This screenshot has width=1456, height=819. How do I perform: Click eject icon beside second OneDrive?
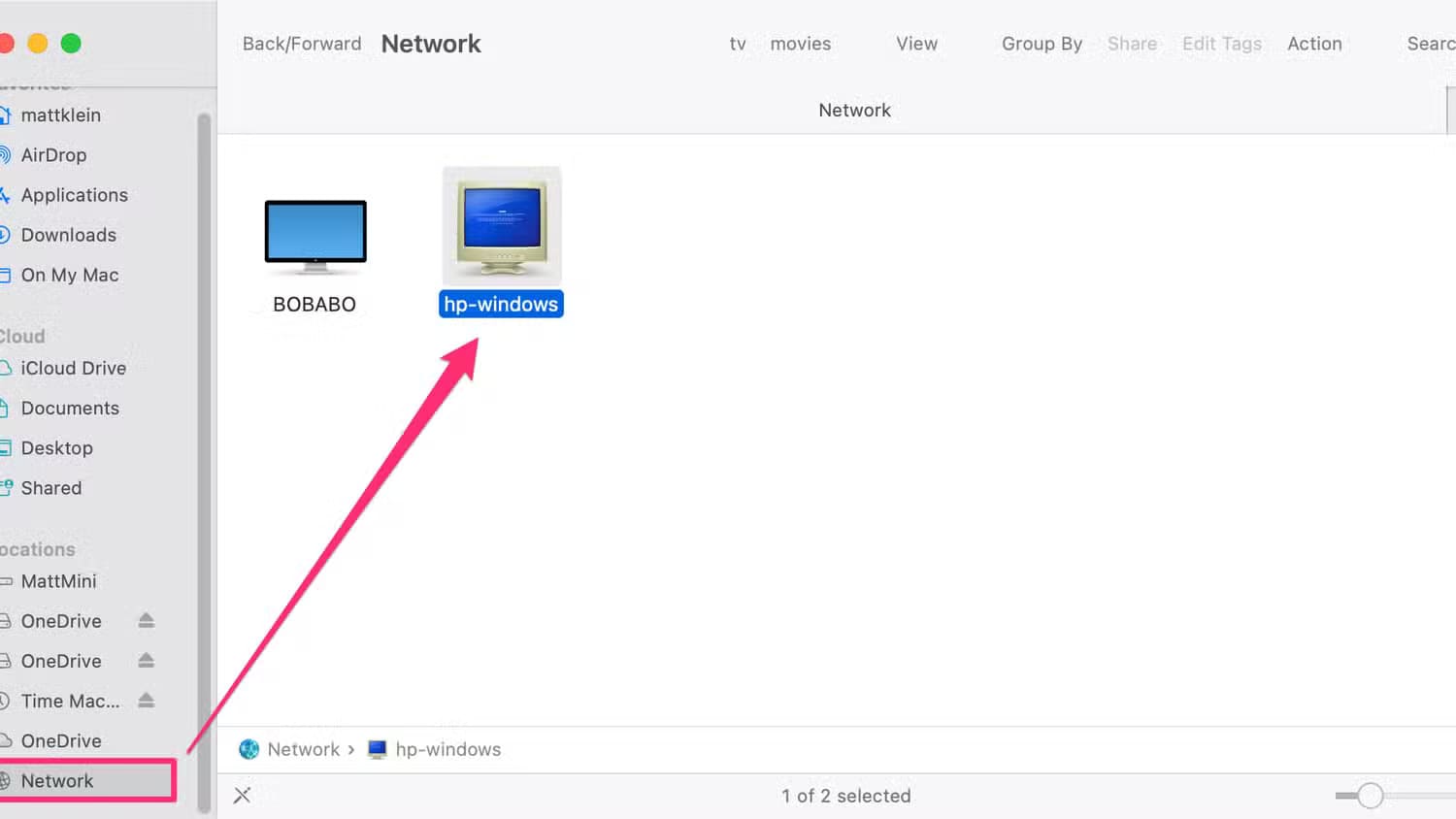(x=147, y=660)
